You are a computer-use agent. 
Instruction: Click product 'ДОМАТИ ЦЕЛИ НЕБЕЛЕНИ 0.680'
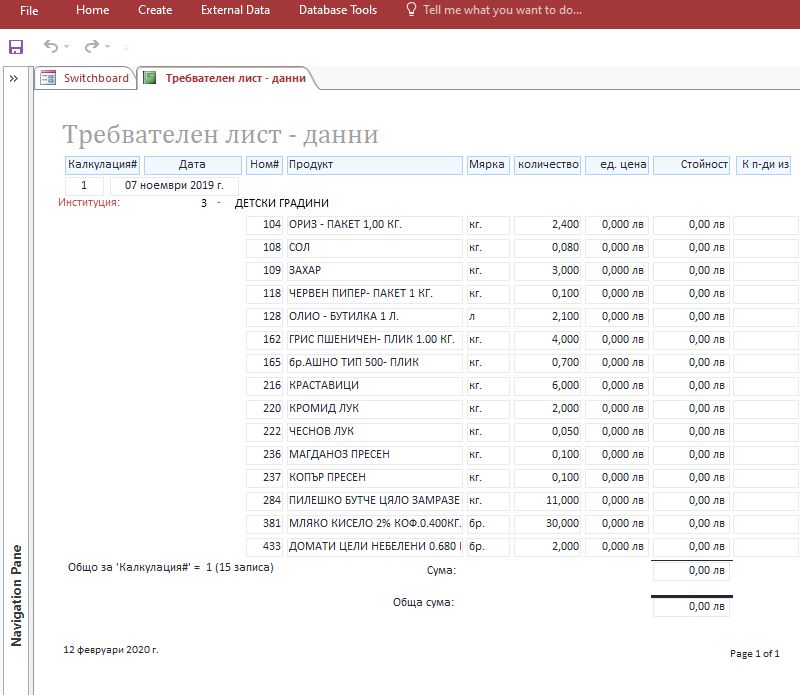373,546
